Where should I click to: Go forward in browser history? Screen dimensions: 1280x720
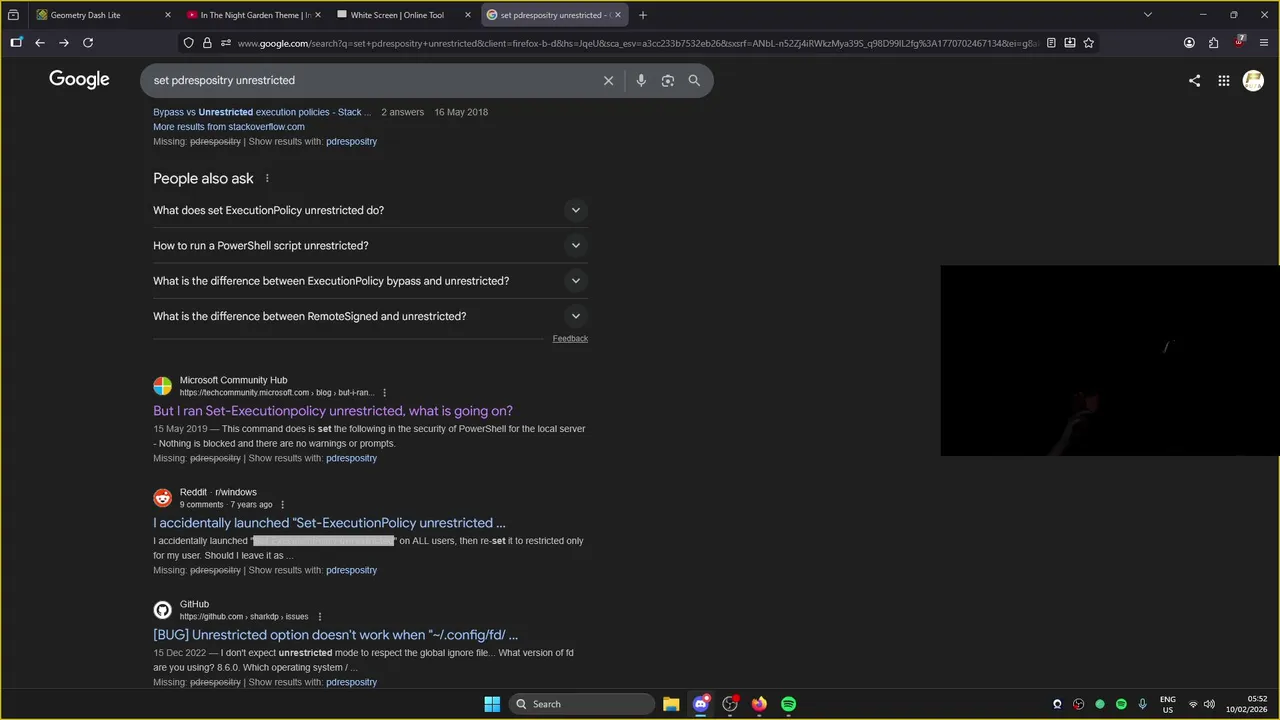[64, 43]
